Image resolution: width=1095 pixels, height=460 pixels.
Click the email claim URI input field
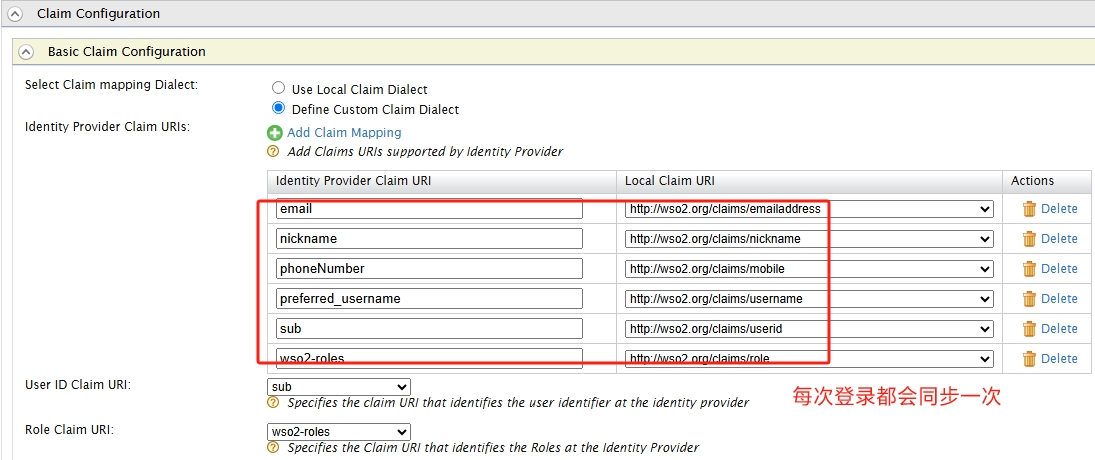tap(429, 209)
